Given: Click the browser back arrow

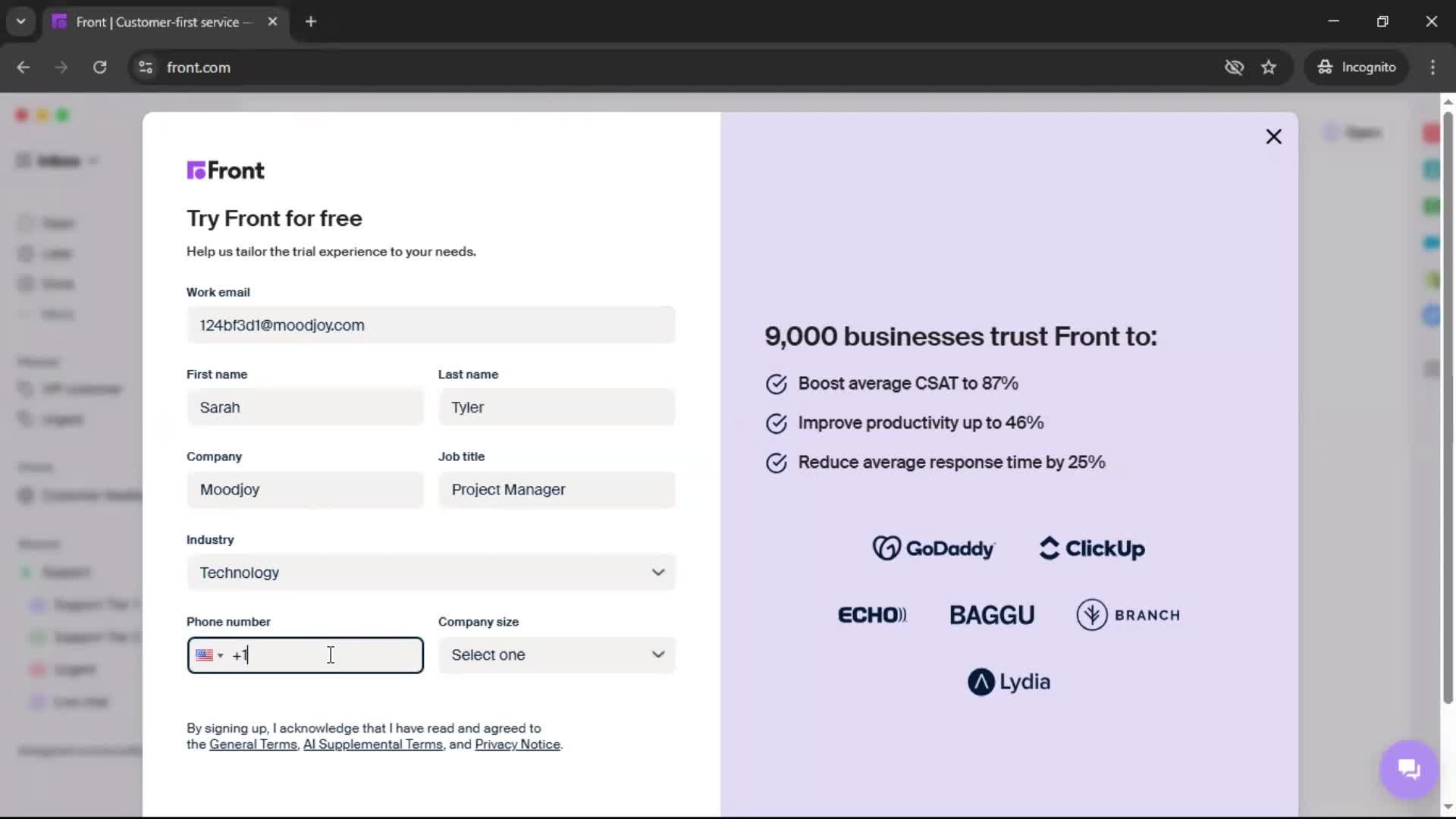Looking at the screenshot, I should [x=24, y=67].
